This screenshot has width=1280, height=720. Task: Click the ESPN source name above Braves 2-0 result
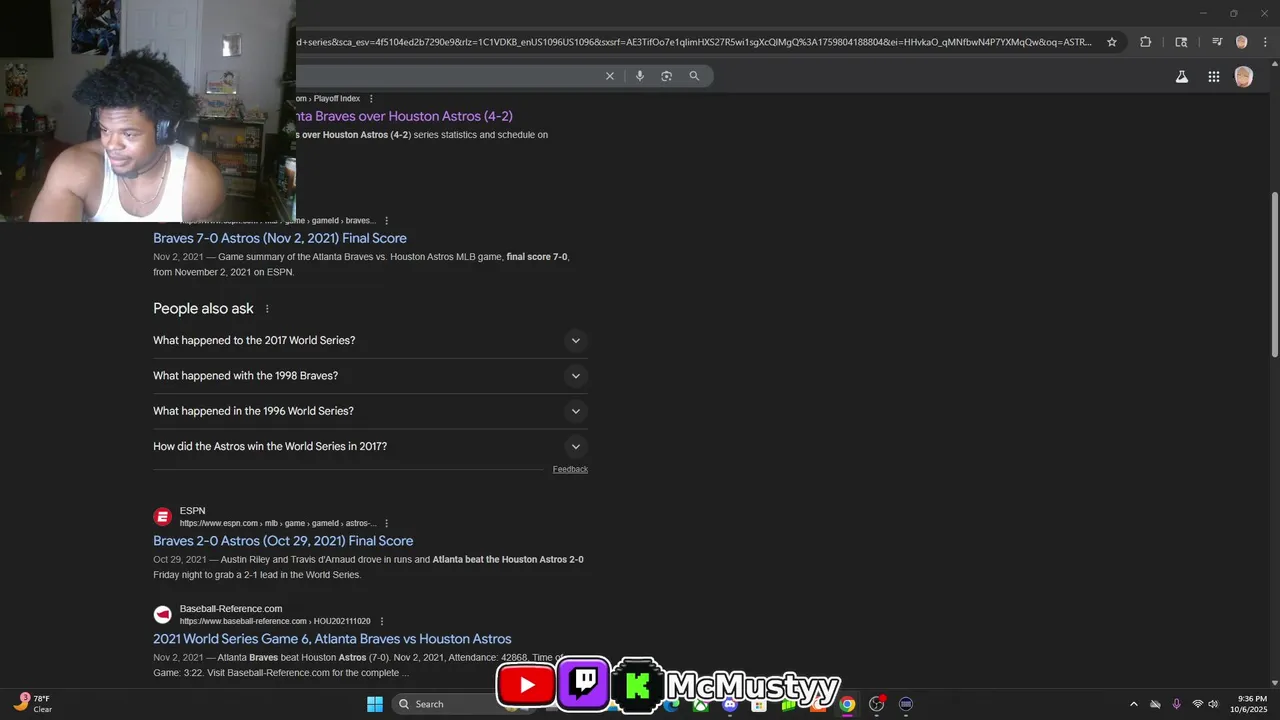point(192,511)
